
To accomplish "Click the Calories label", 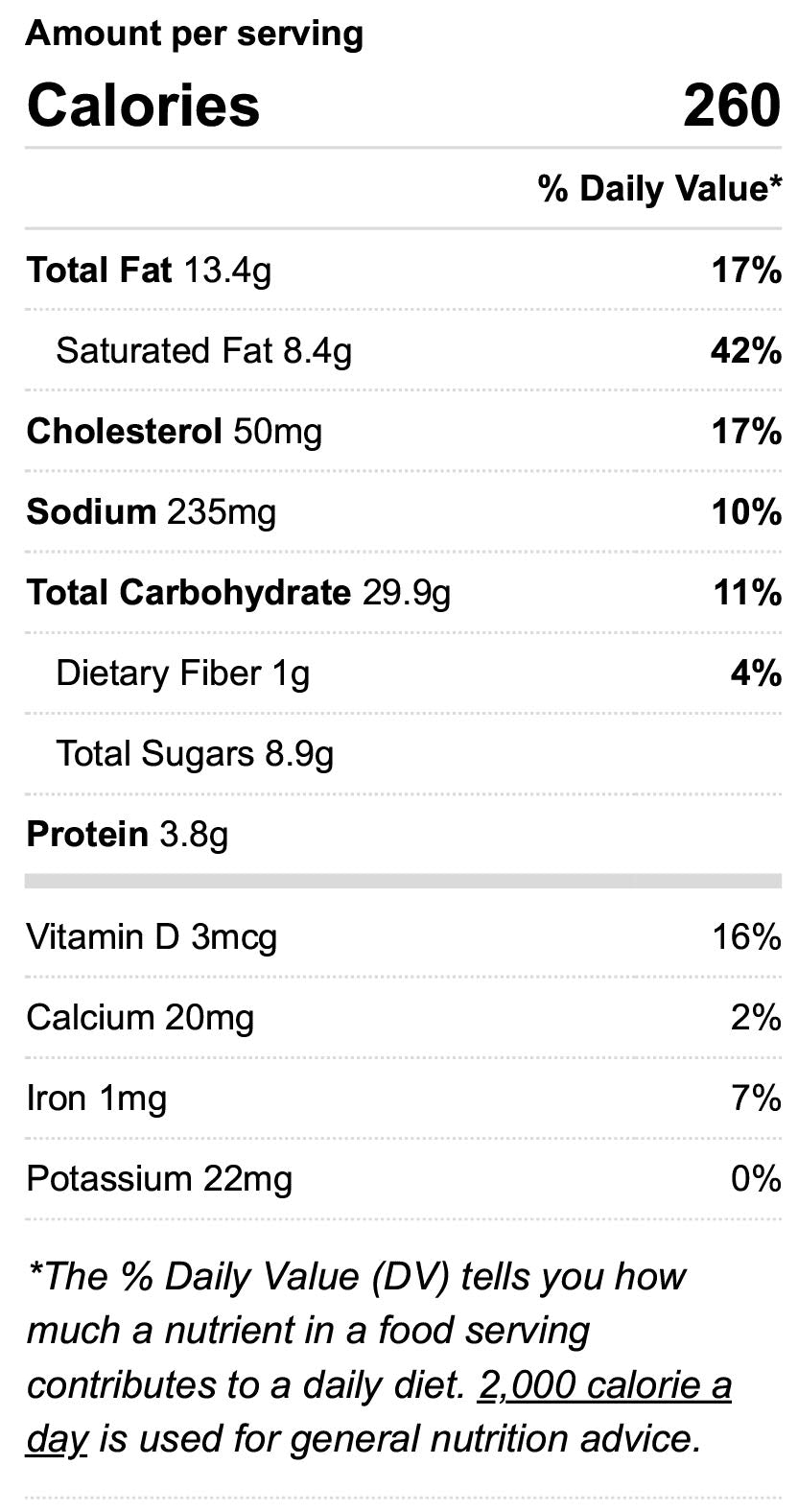I will coord(144,106).
